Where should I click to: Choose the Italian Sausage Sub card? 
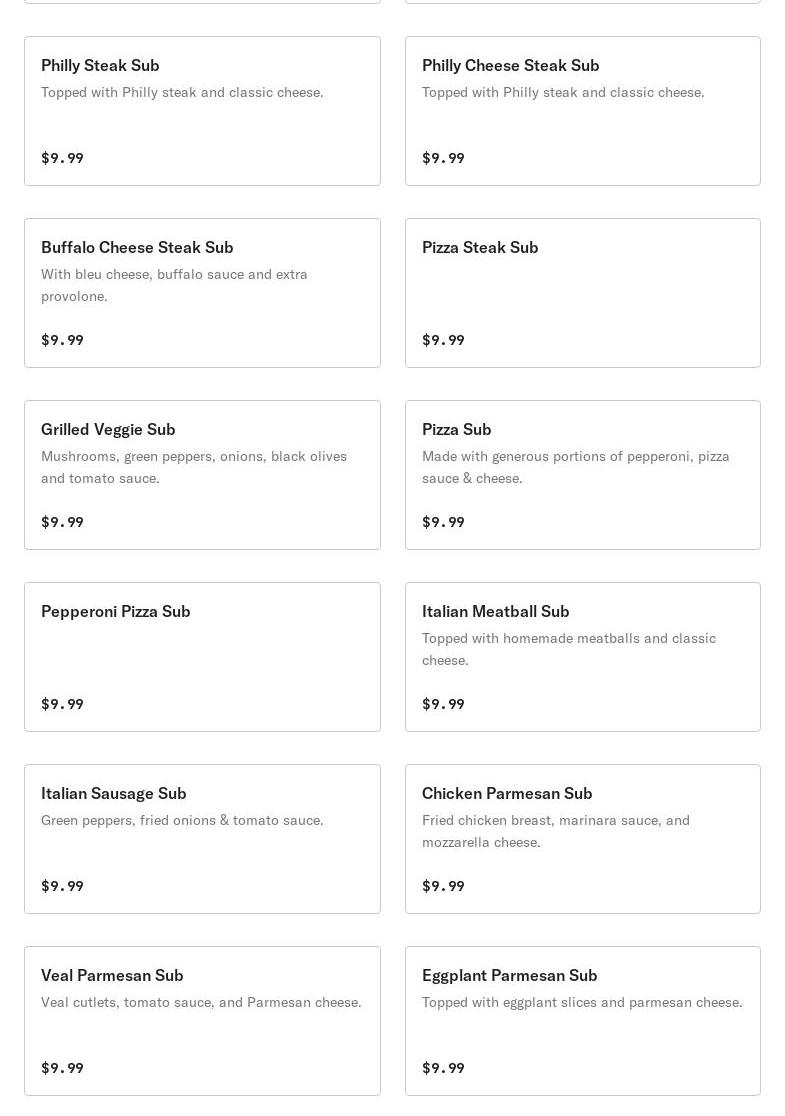202,839
